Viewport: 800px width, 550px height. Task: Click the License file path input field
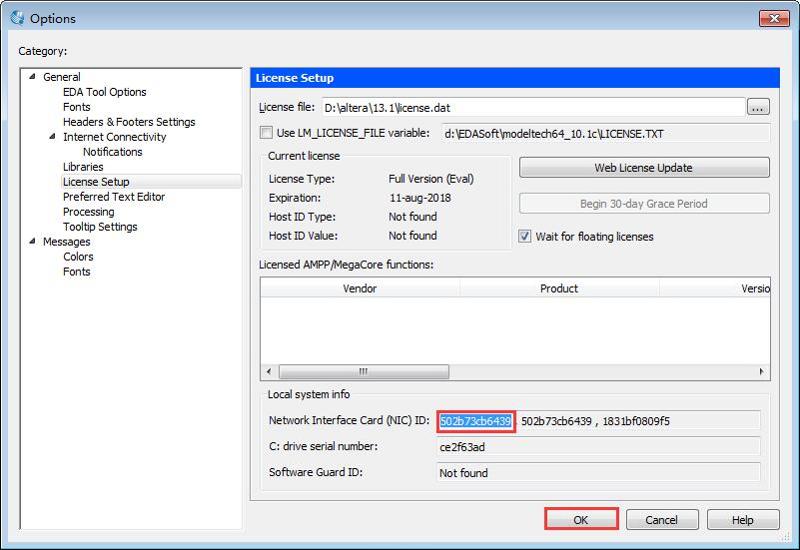[530, 107]
